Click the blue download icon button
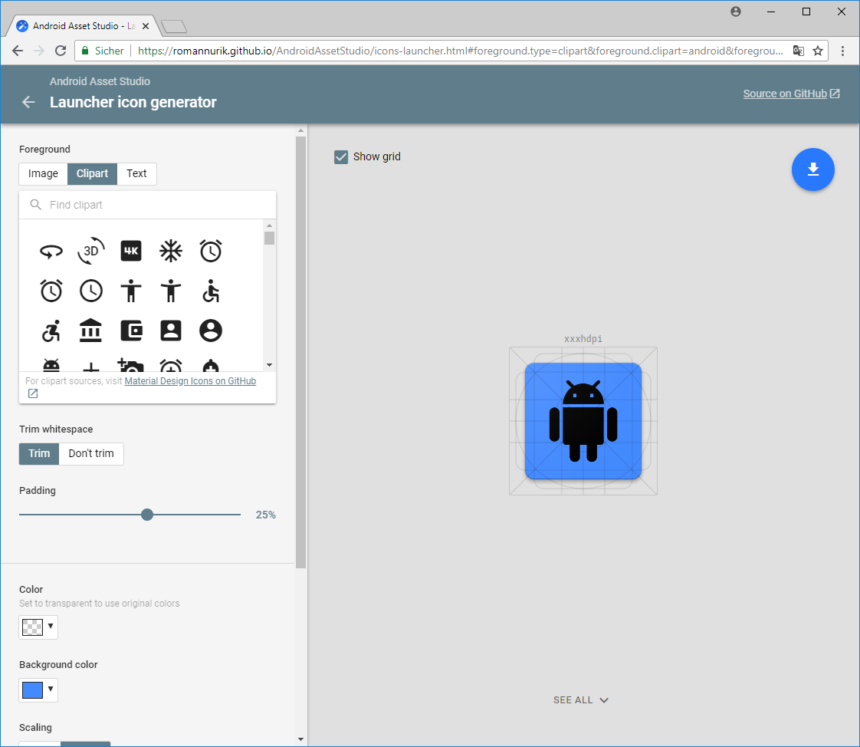 coord(813,170)
